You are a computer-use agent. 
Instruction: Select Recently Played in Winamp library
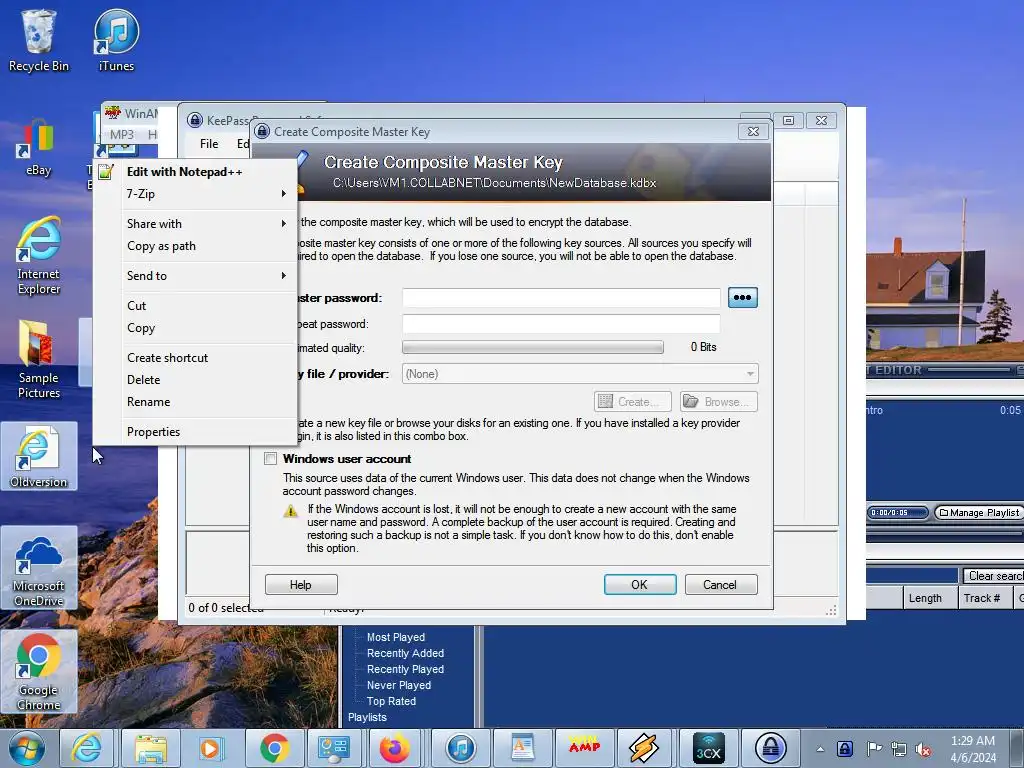click(405, 669)
